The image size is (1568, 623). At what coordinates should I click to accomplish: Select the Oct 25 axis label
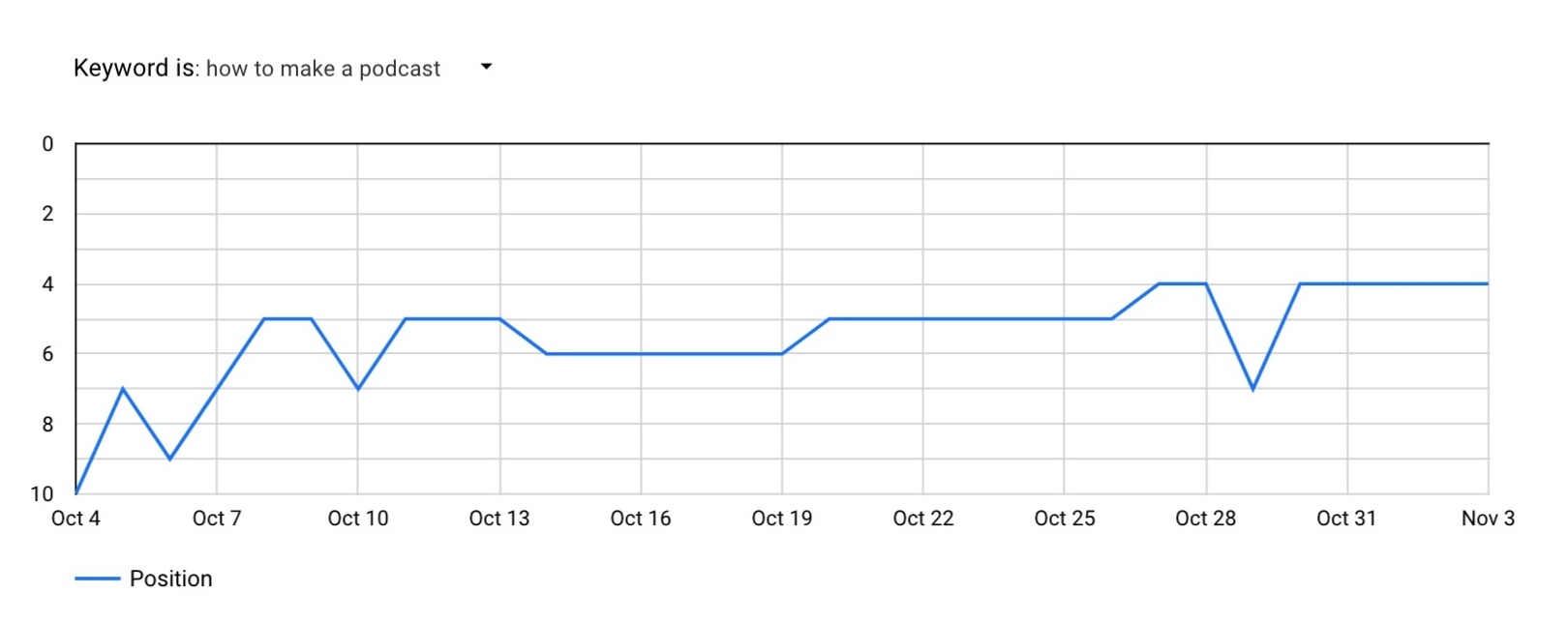coord(1065,519)
